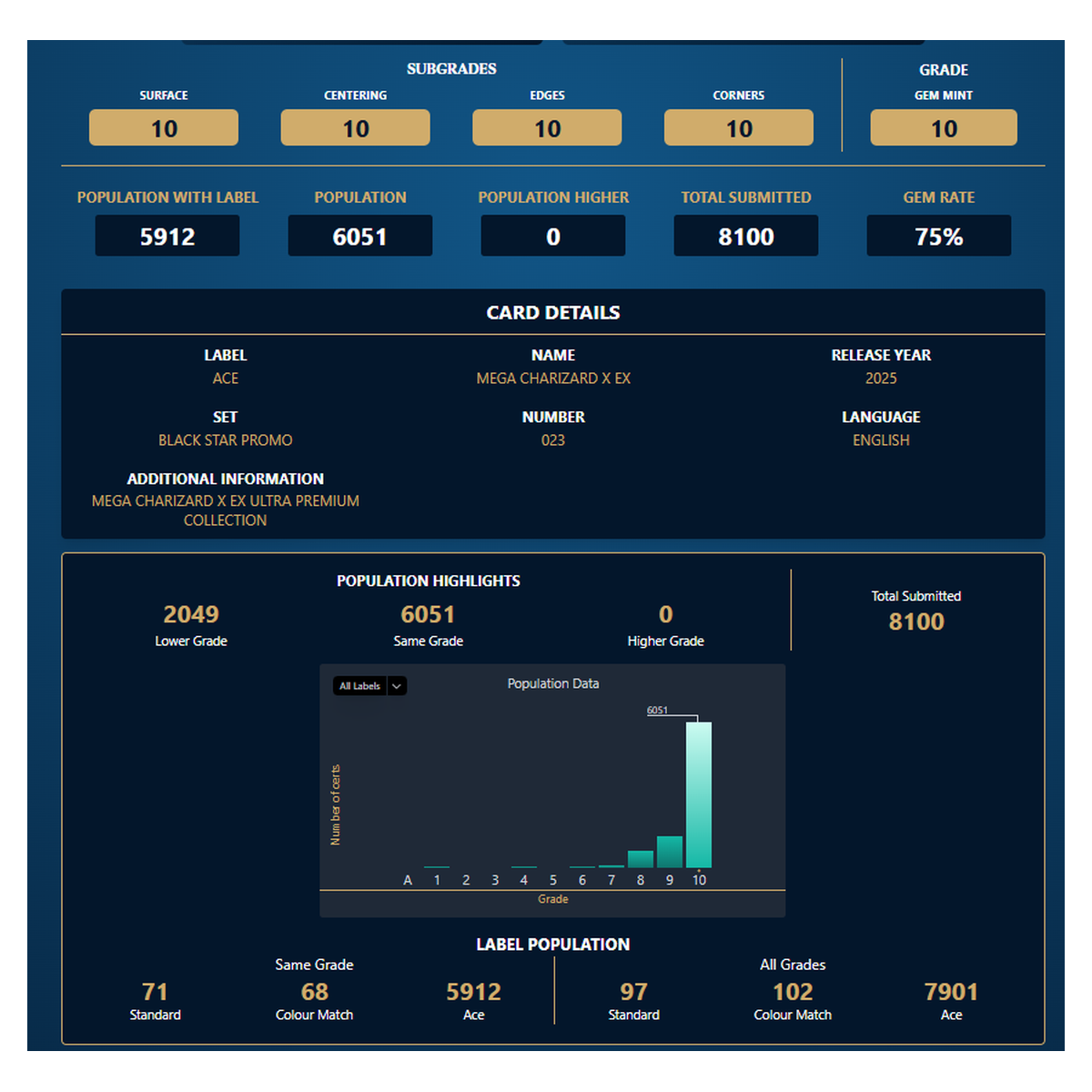Screen dimensions: 1092x1092
Task: Click the Grade axis title below the chart
Action: [x=553, y=899]
